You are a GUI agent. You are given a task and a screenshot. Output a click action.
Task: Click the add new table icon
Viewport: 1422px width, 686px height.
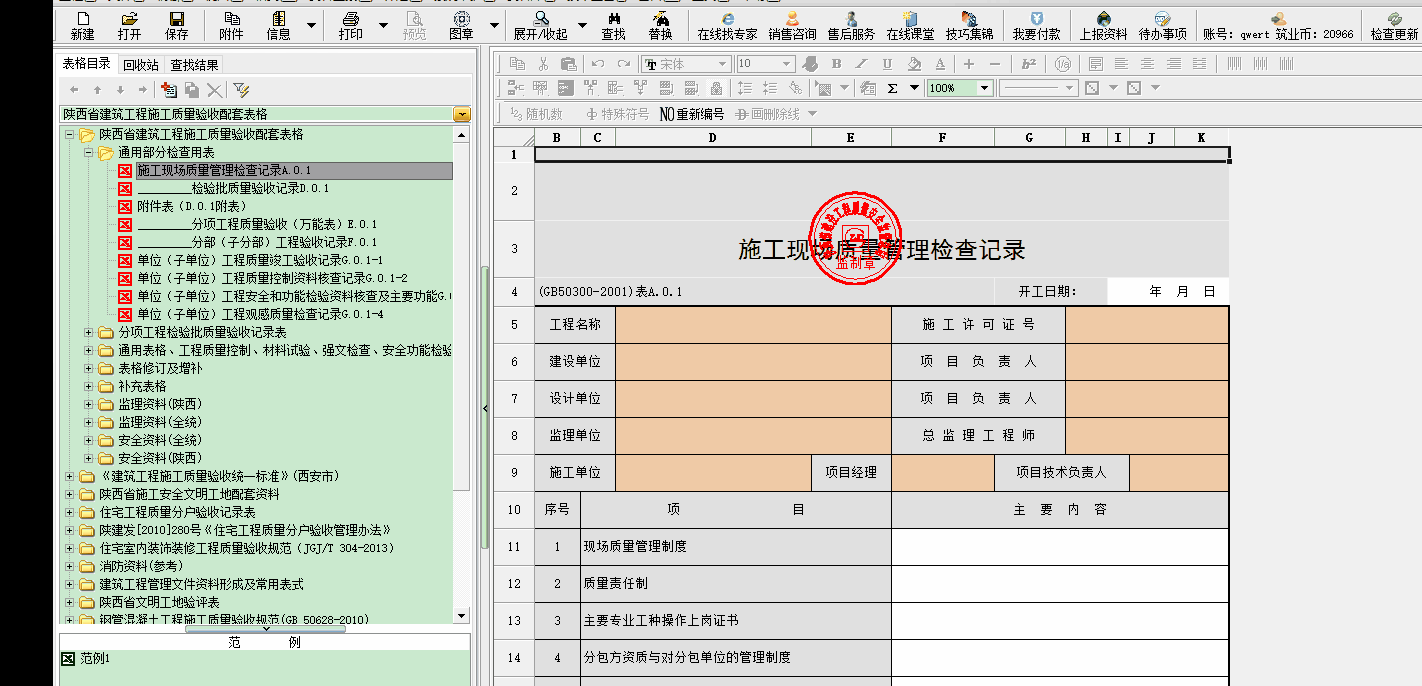[169, 90]
